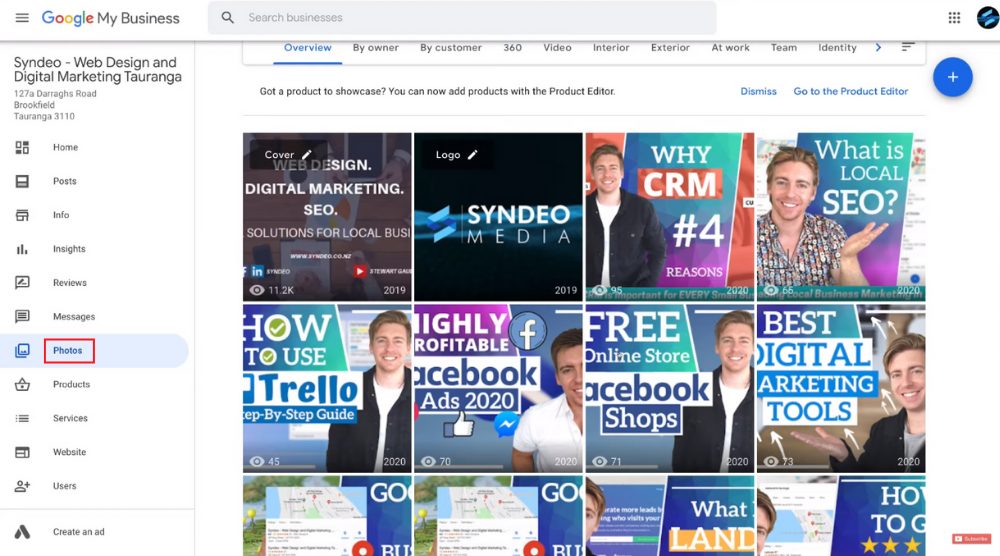Edit the Logo pencil icon
The image size is (1000, 556).
pos(473,154)
